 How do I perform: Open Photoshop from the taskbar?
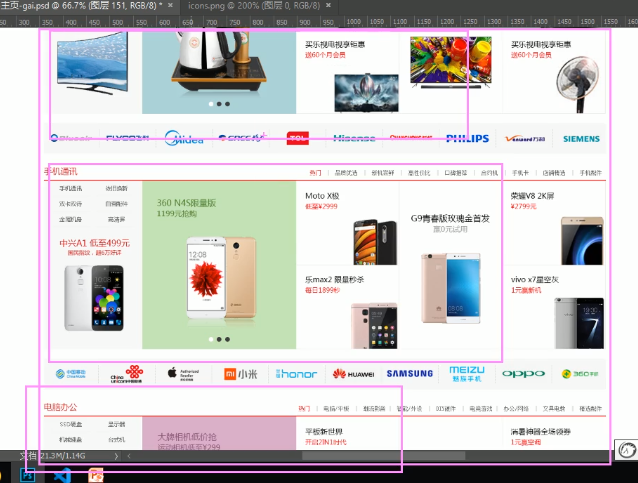coord(28,474)
